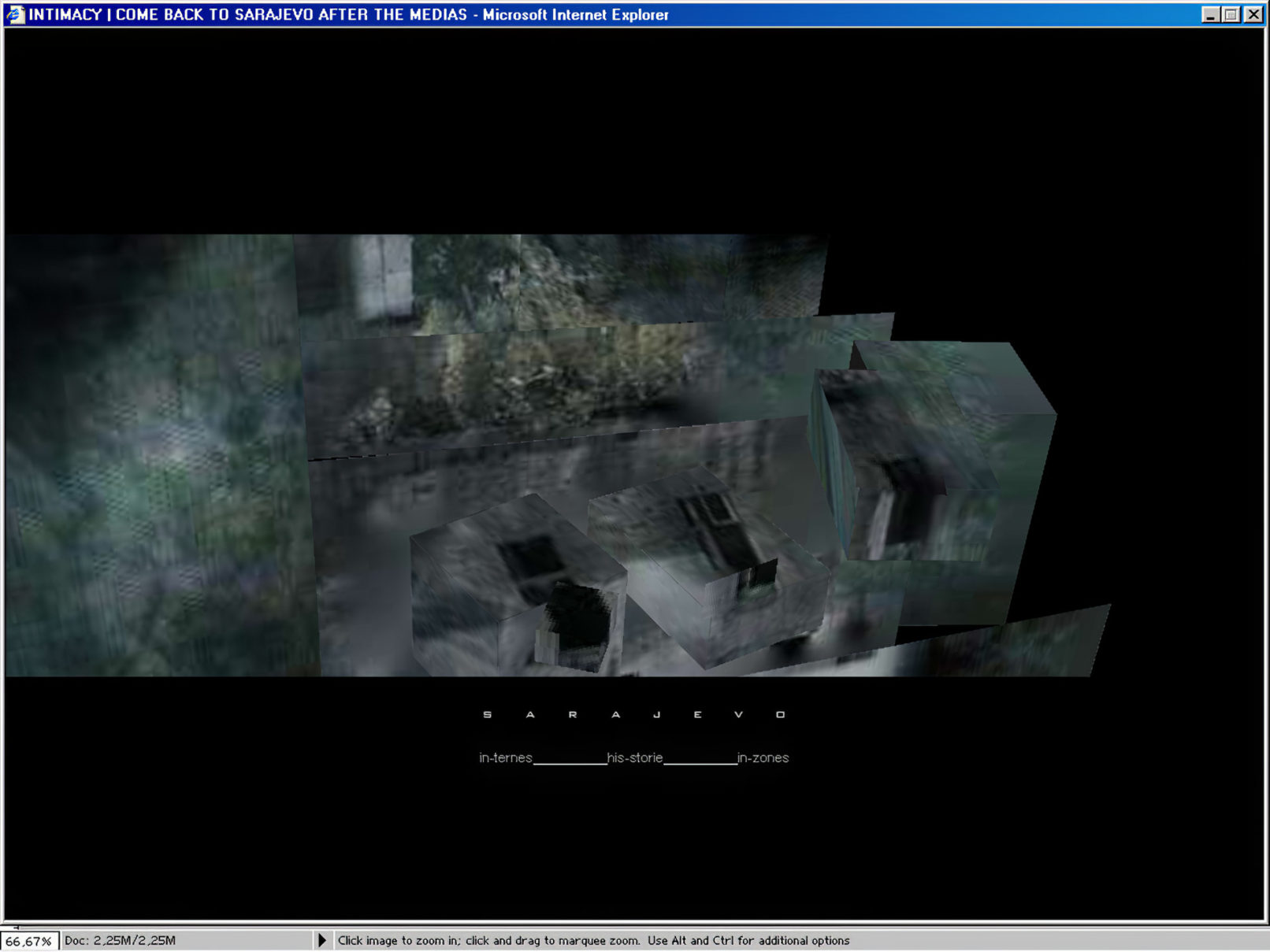Close the Internet Explorer window
This screenshot has width=1270, height=952.
point(1253,14)
